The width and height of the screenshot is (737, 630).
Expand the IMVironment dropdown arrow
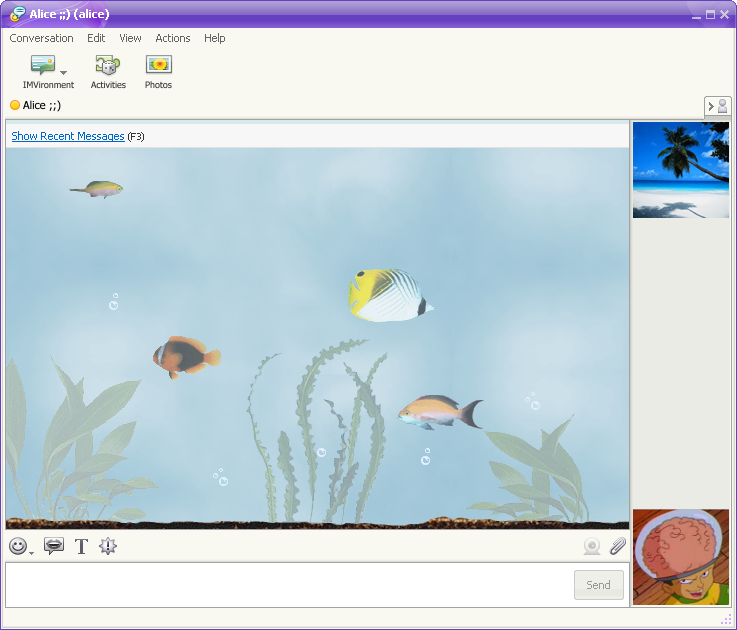pos(63,73)
